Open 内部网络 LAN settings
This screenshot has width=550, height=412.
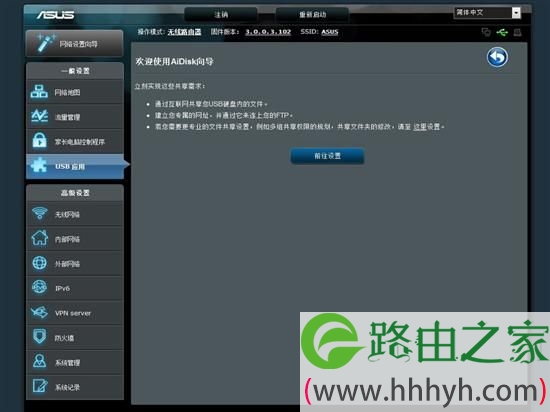(x=75, y=239)
